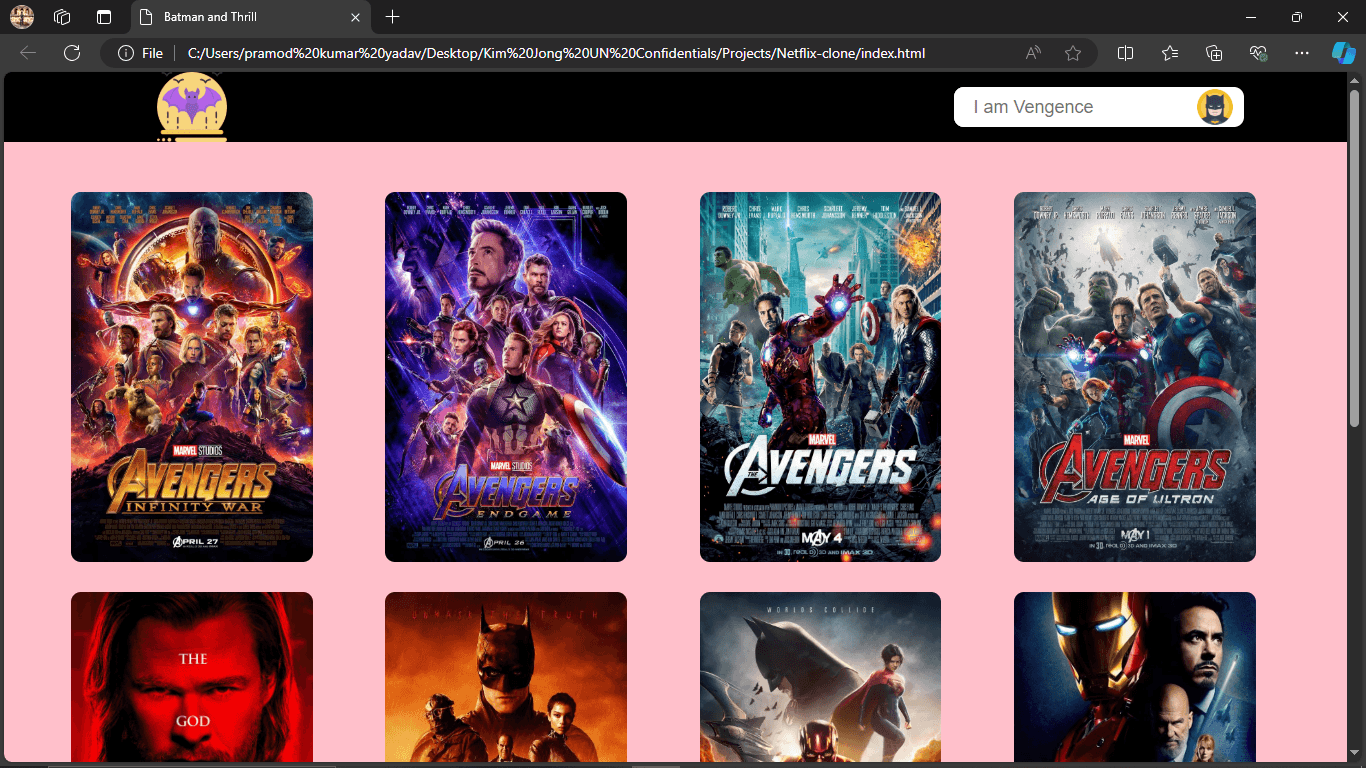Open the tab actions menu icon

tap(104, 17)
